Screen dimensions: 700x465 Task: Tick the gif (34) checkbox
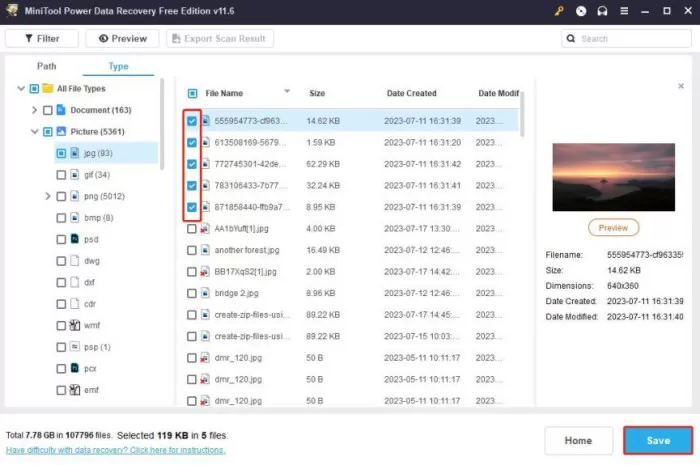point(61,174)
